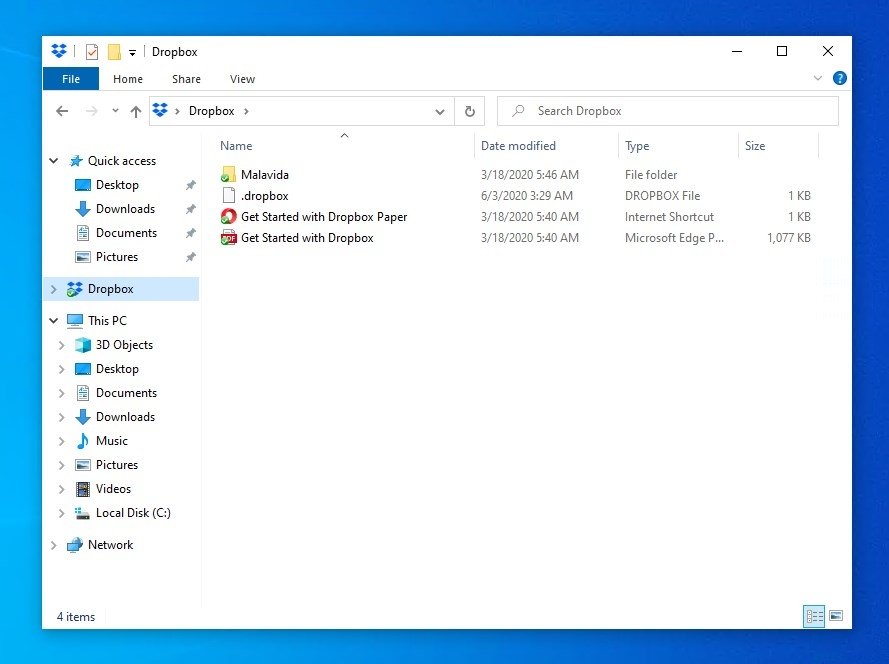This screenshot has height=664, width=889.
Task: Expand the Music tree node
Action: [62, 441]
